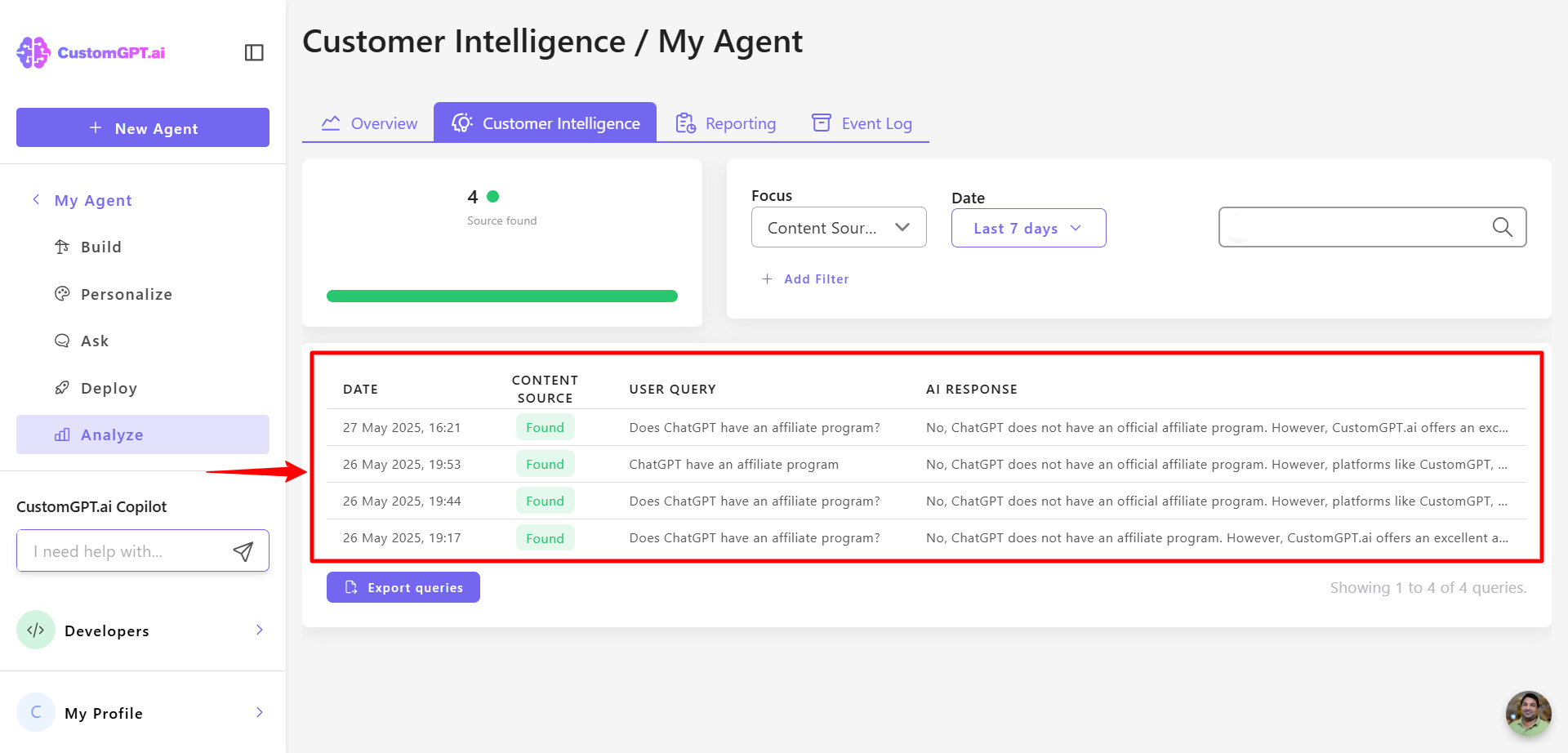Click the date '26 May 2025, 19:17'
Image resolution: width=1568 pixels, height=753 pixels.
click(402, 537)
